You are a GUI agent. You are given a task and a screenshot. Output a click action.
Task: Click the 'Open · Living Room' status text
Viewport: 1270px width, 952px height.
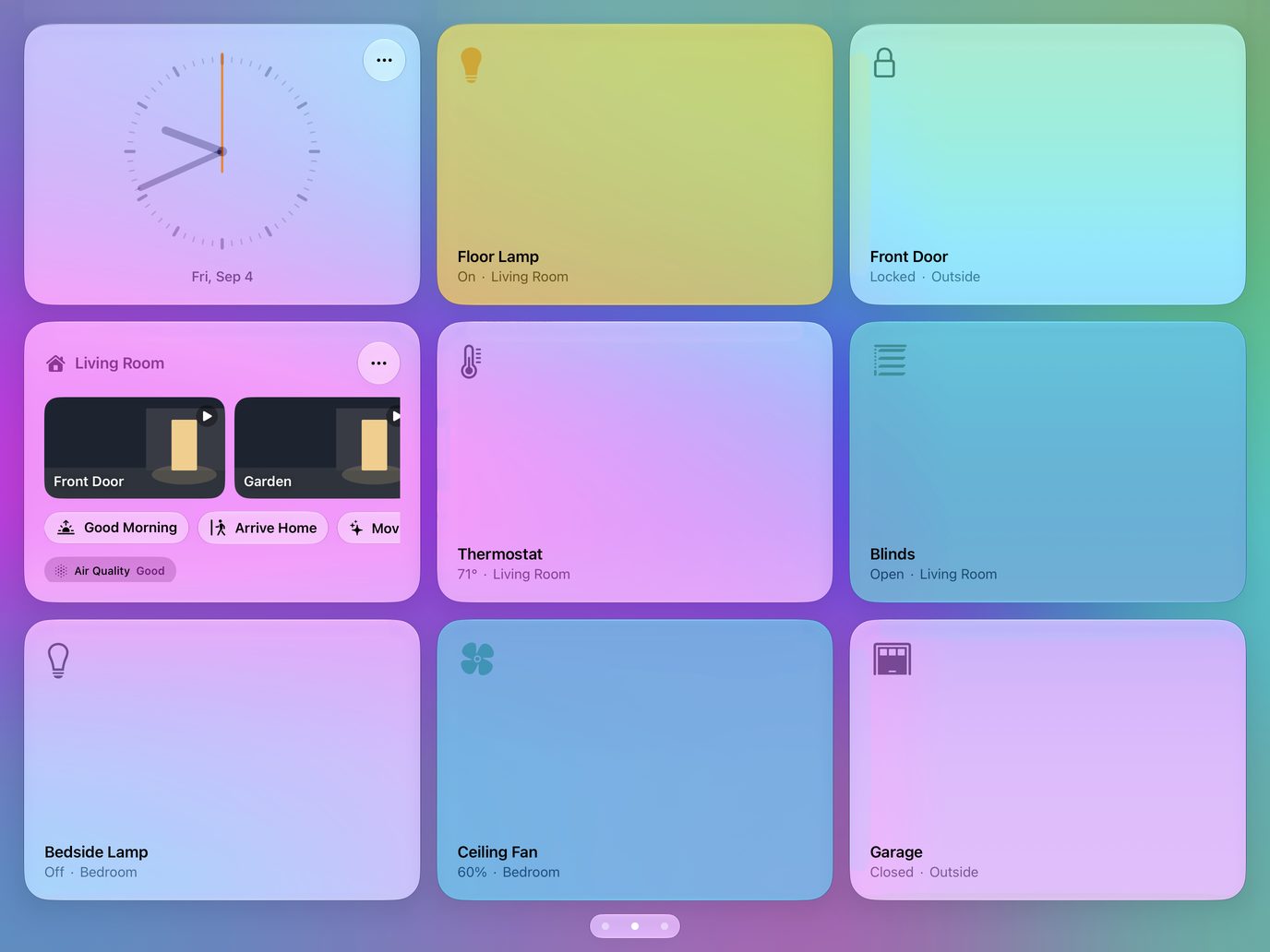pyautogui.click(x=933, y=575)
